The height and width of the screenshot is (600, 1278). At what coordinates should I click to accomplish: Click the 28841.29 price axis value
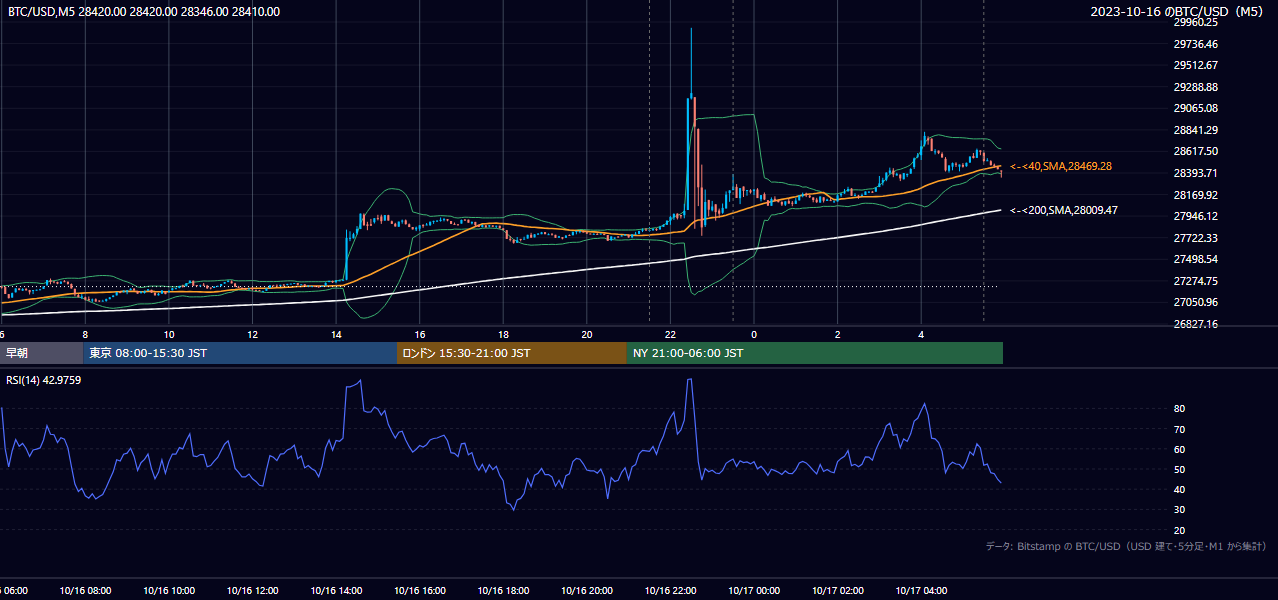point(1196,130)
